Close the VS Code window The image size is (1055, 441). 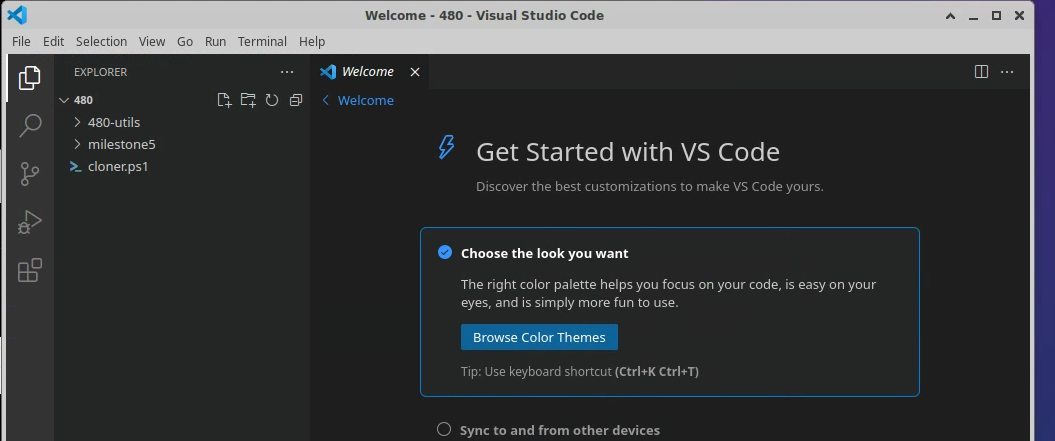tap(1020, 15)
